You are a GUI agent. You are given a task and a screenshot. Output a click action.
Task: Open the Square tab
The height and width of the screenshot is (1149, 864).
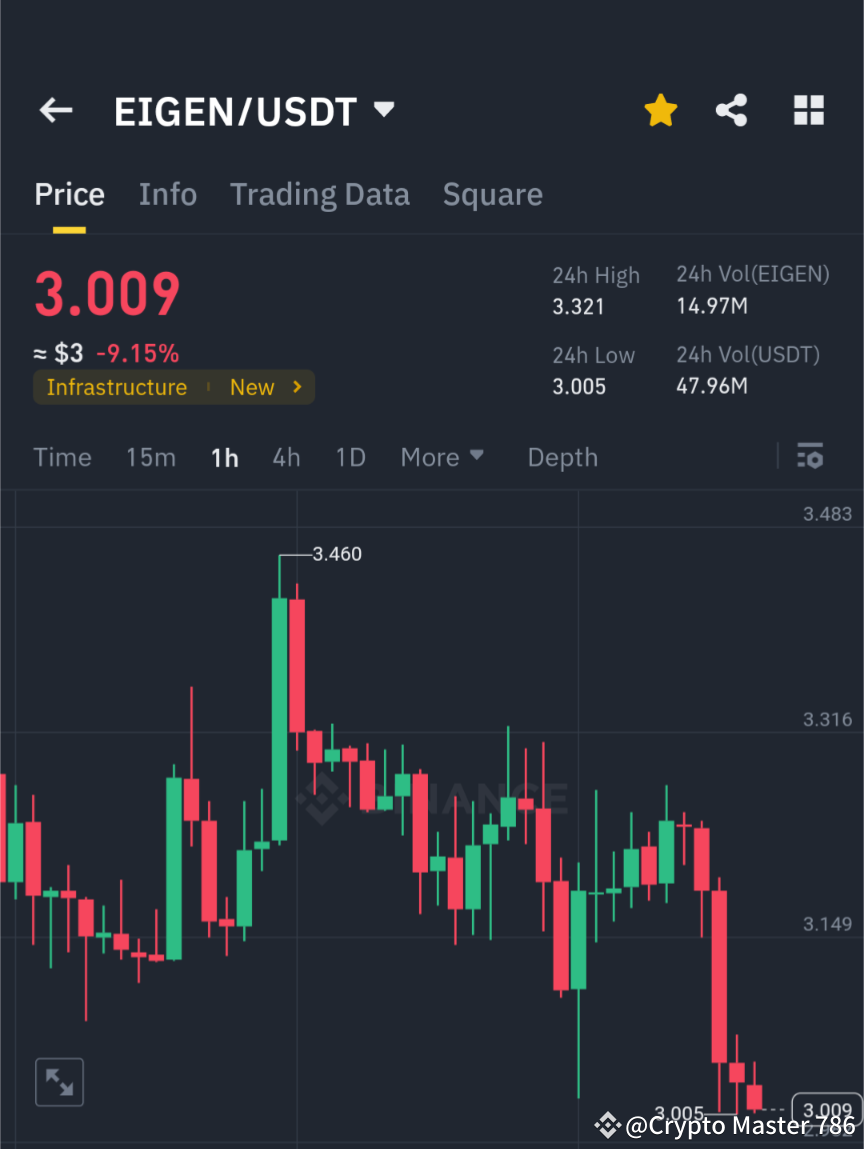[x=492, y=193]
